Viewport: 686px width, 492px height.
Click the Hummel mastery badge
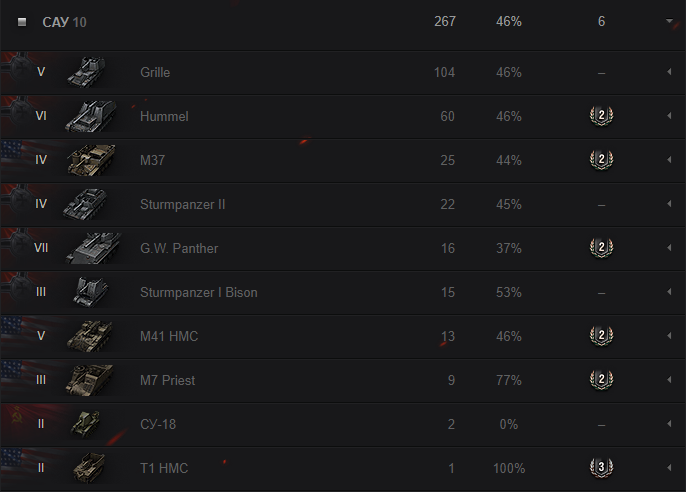coord(601,116)
